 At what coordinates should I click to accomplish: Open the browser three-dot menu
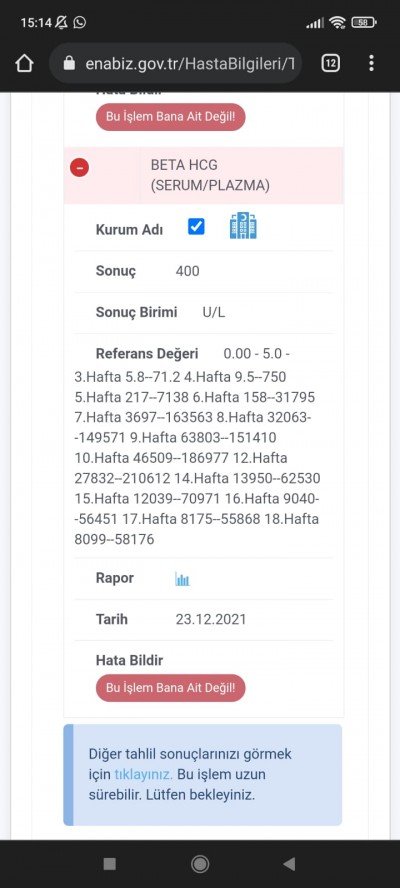click(x=371, y=63)
